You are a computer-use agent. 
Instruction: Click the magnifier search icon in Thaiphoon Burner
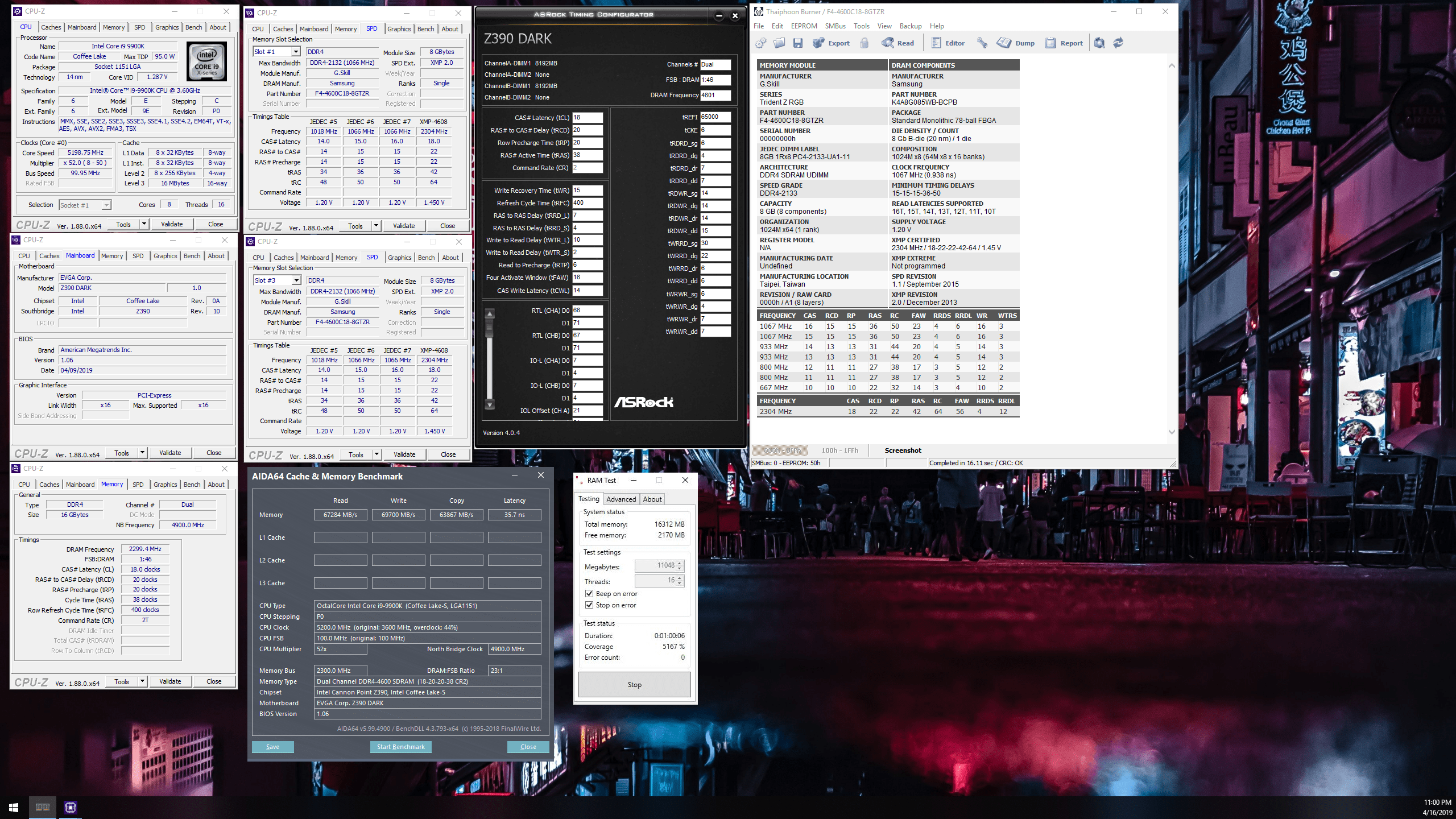point(1099,43)
